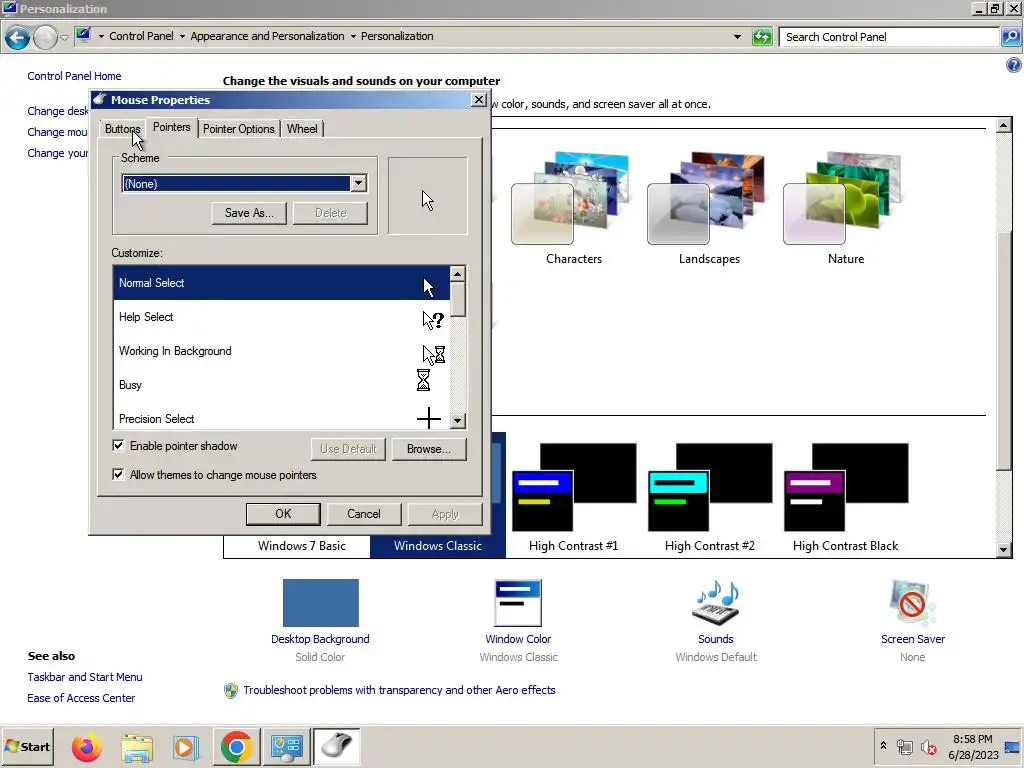The image size is (1024, 768).
Task: Select Normal Select pointer row
Action: tap(281, 283)
